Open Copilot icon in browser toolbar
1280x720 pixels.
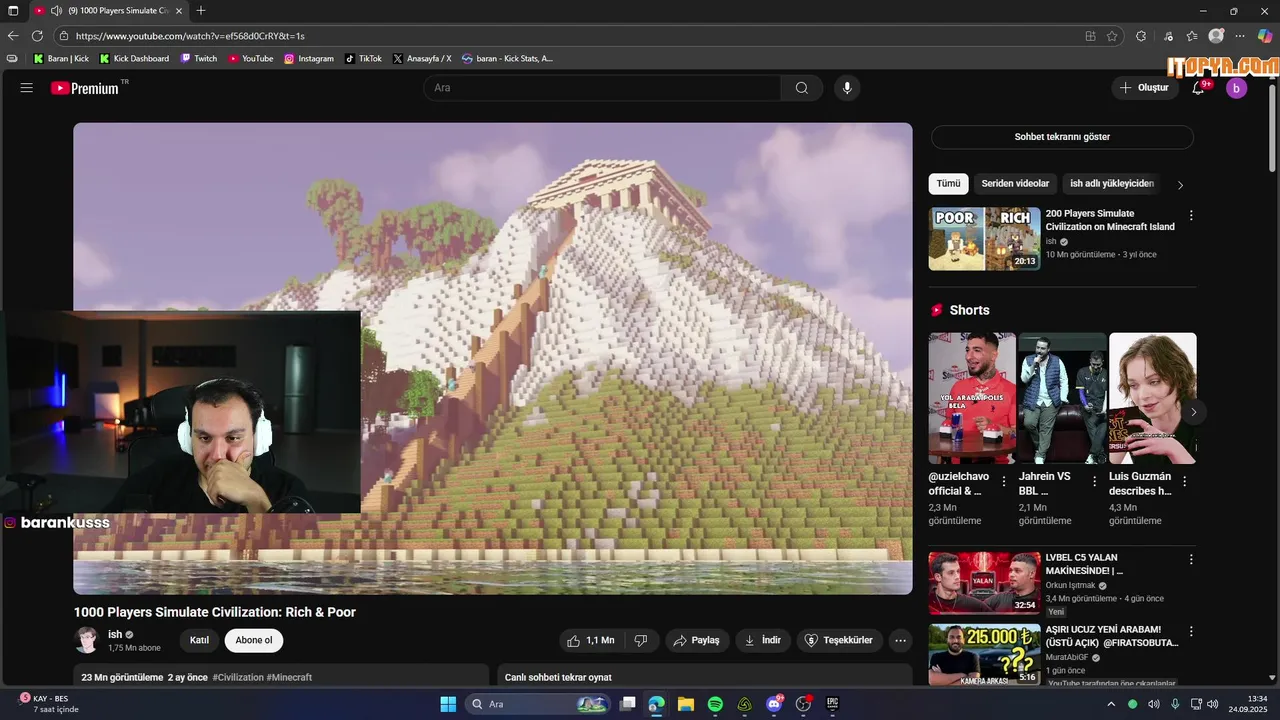pos(1265,36)
